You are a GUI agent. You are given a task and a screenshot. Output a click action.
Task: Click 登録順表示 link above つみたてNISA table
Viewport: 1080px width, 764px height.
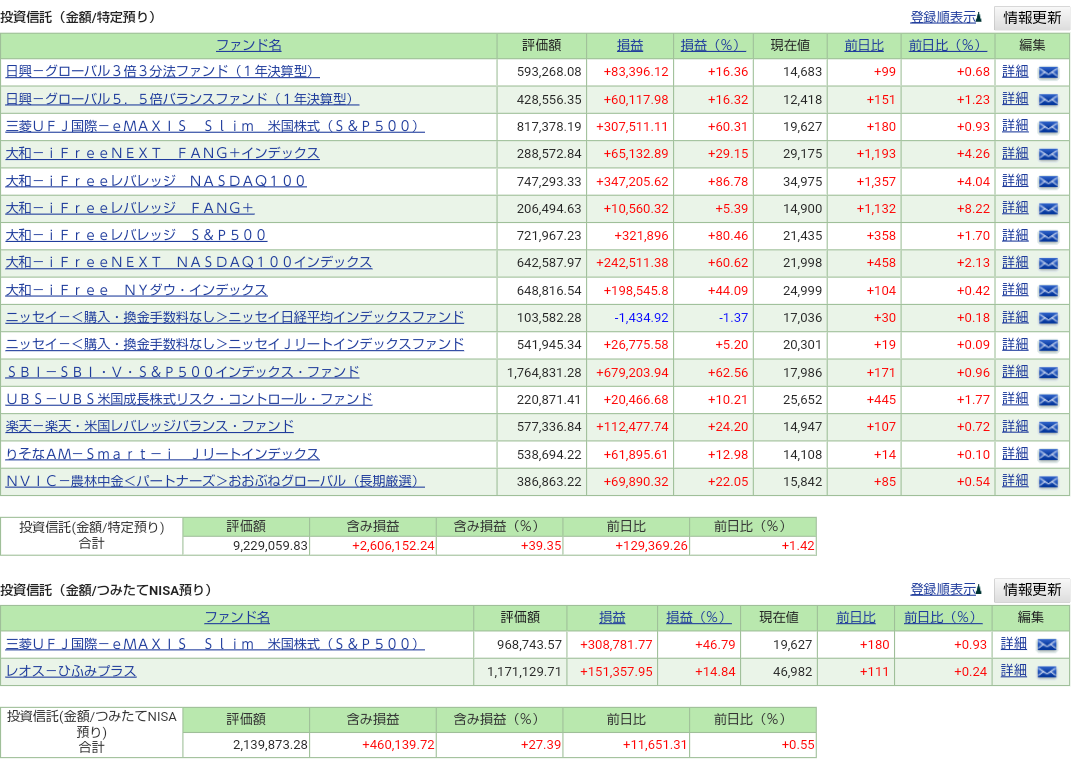coord(943,589)
